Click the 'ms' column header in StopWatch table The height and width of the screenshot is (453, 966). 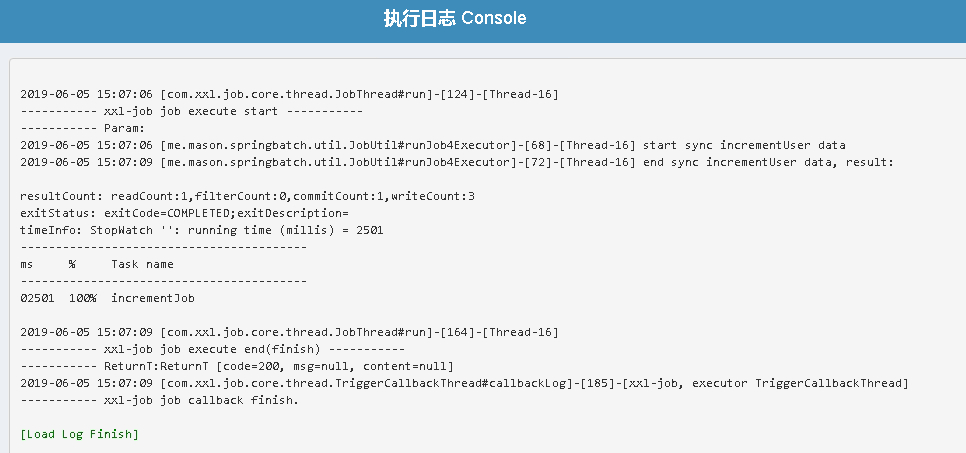27,264
